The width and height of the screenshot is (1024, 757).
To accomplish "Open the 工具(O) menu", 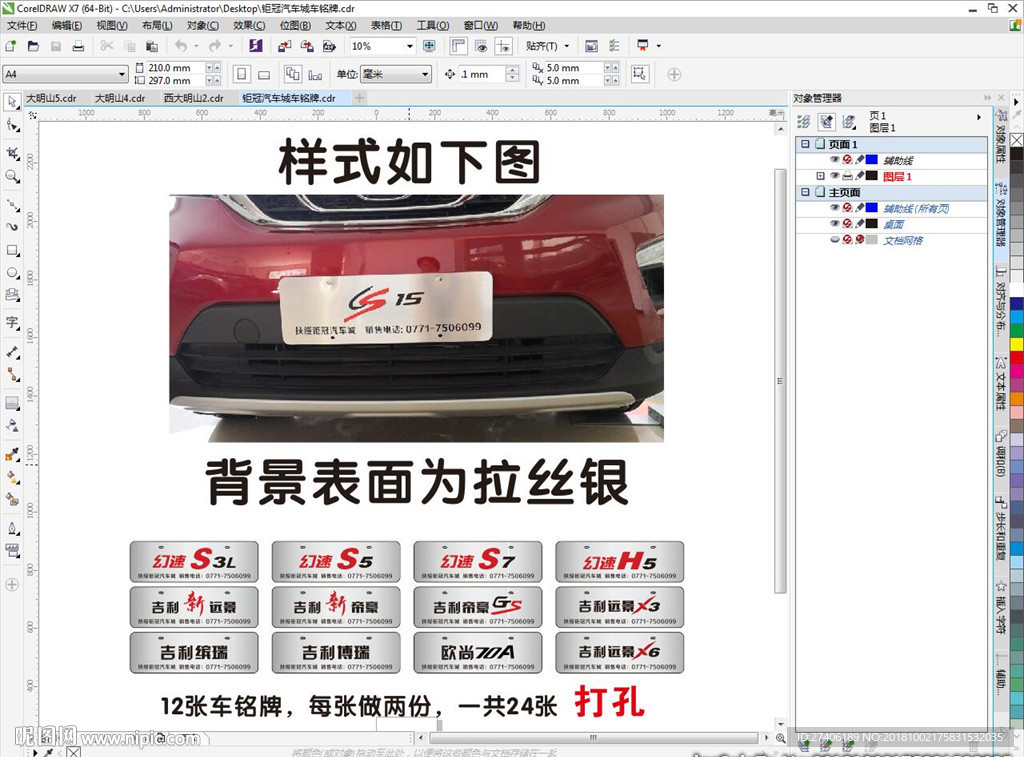I will 433,25.
